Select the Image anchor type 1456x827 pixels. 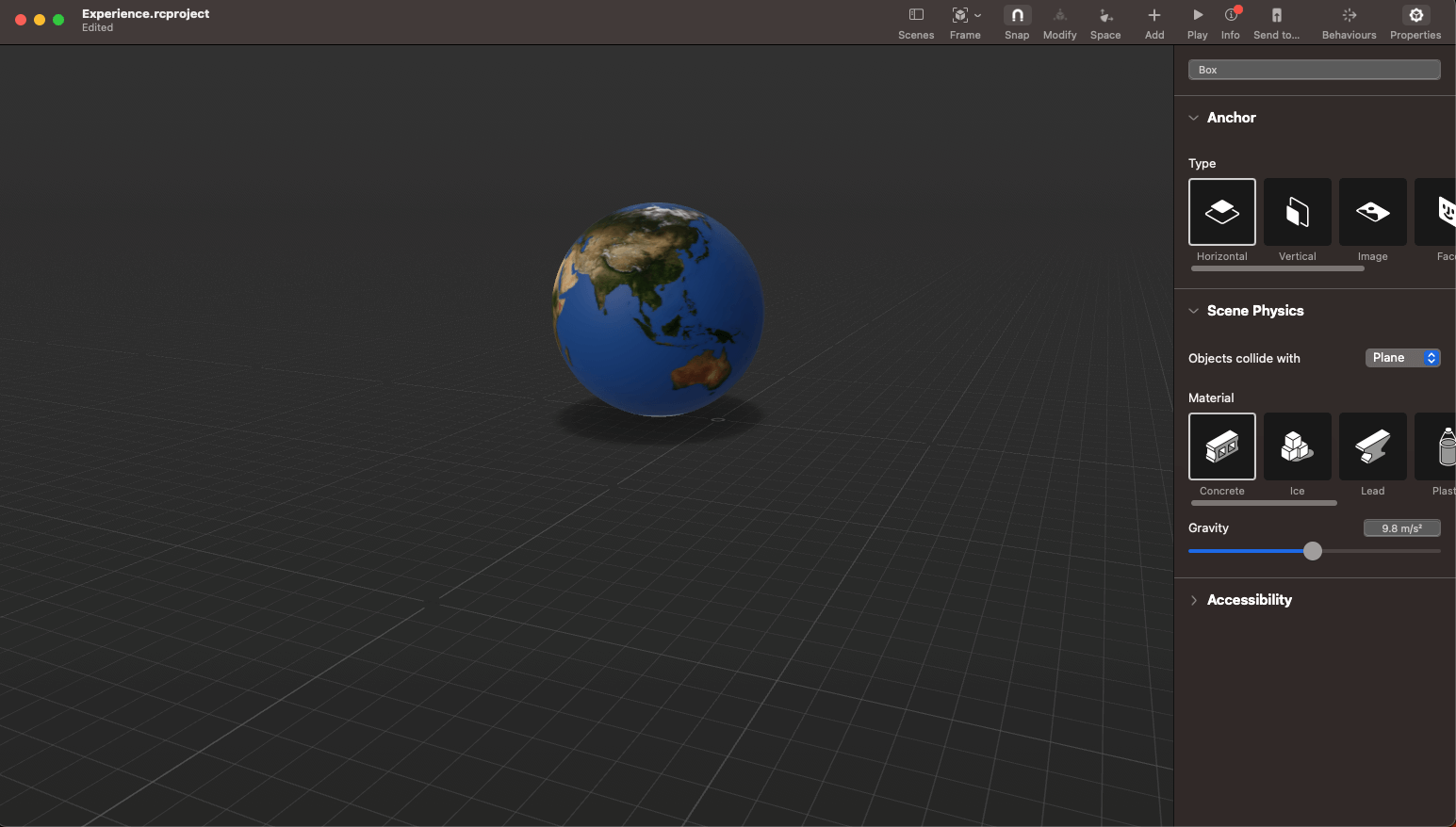1373,212
